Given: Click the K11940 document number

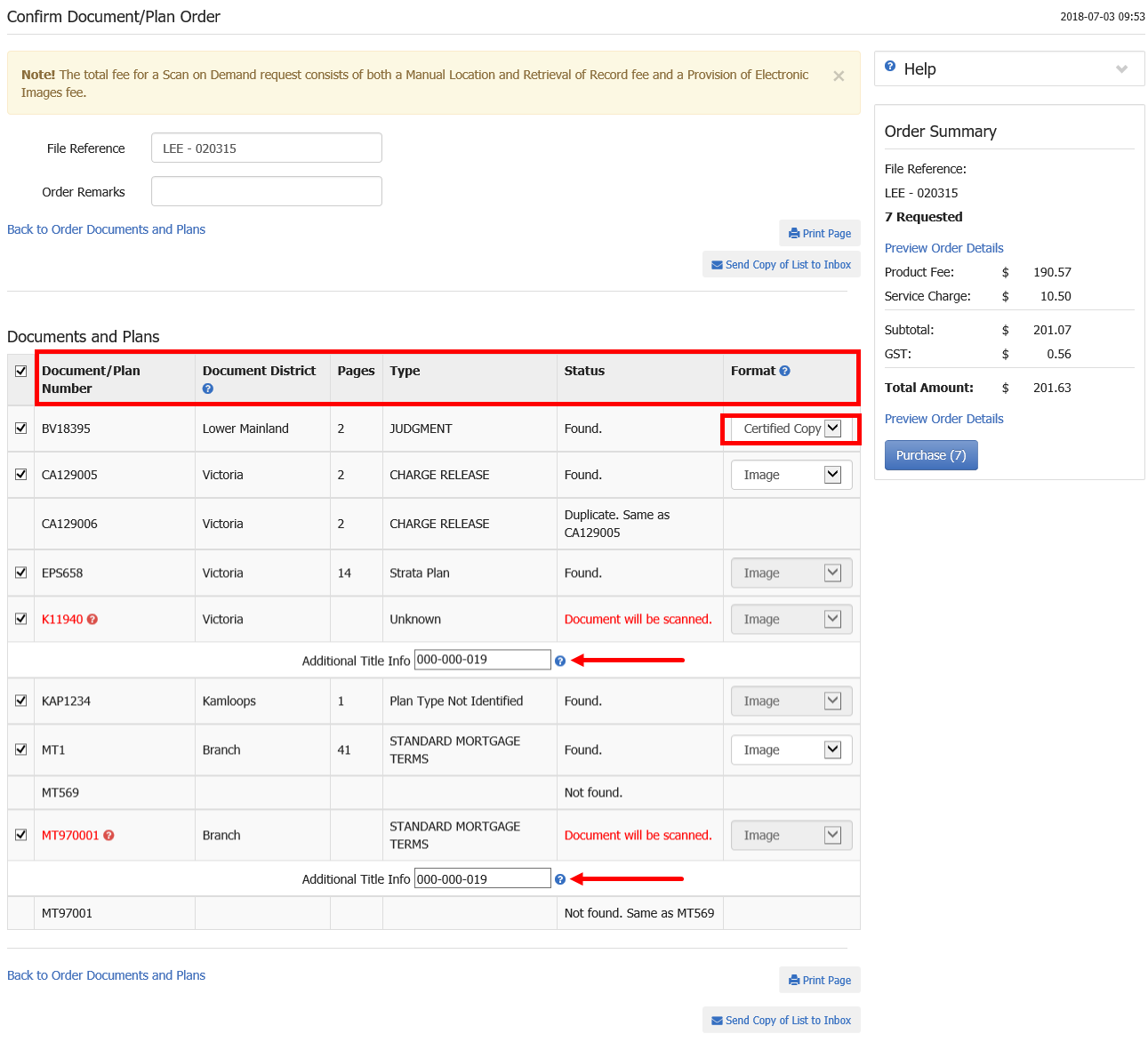Looking at the screenshot, I should click(62, 620).
